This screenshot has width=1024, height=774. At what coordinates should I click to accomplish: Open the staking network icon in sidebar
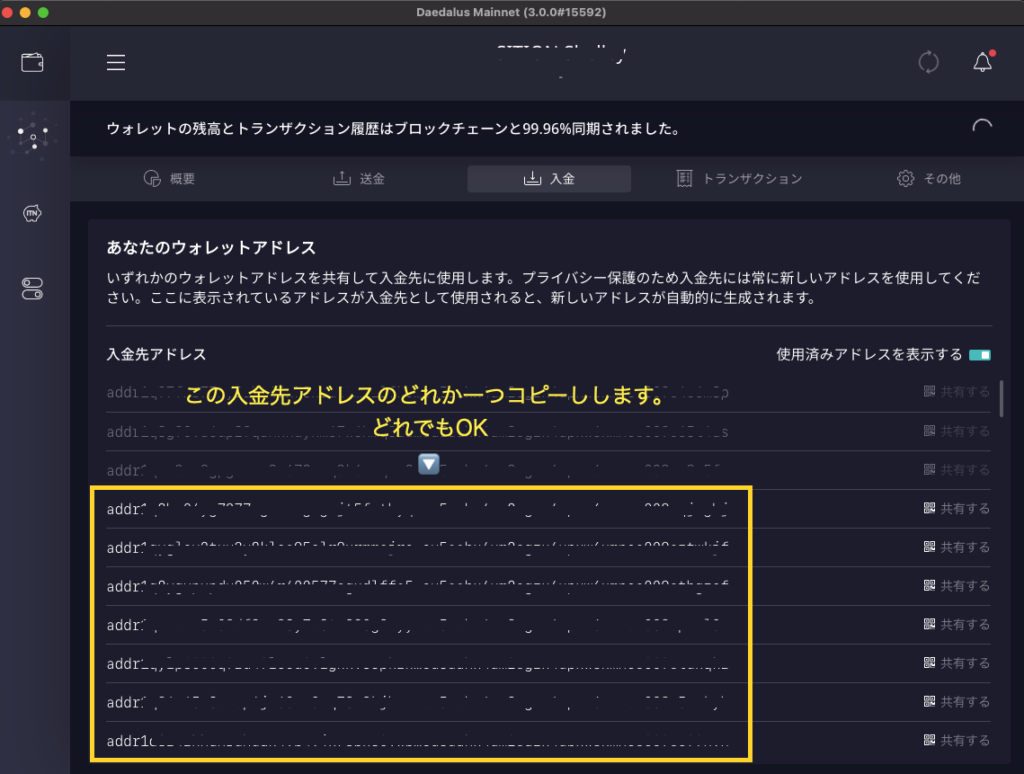coord(33,137)
